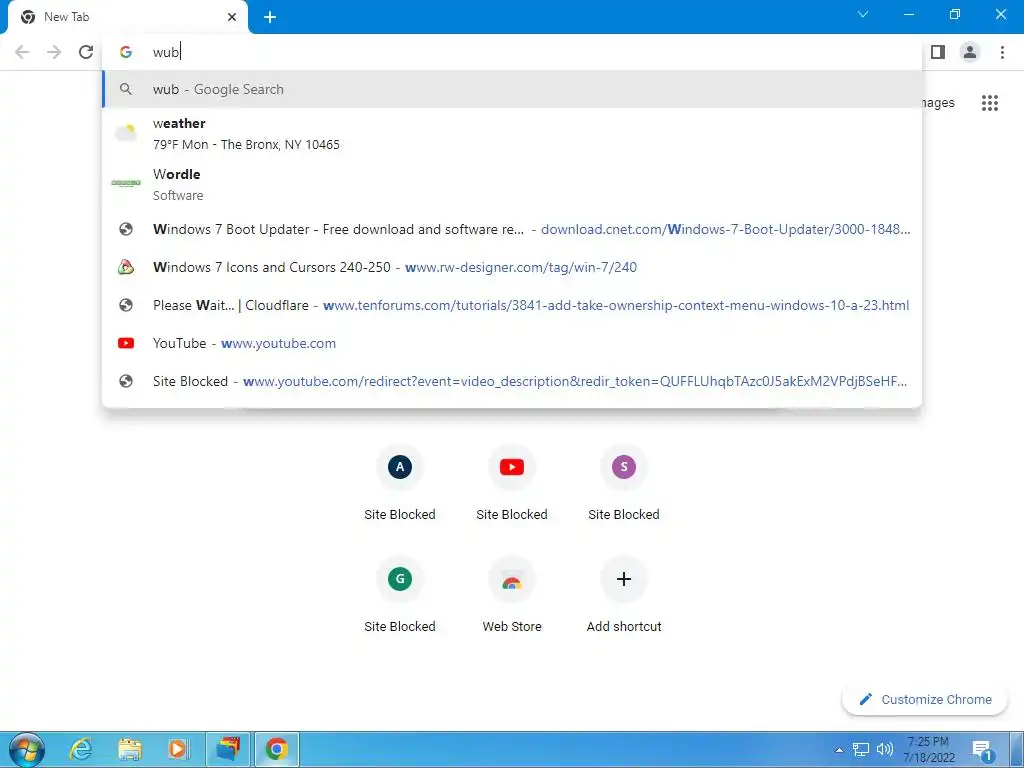Open Chrome's three-dot menu
The image size is (1024, 768).
(x=1002, y=52)
